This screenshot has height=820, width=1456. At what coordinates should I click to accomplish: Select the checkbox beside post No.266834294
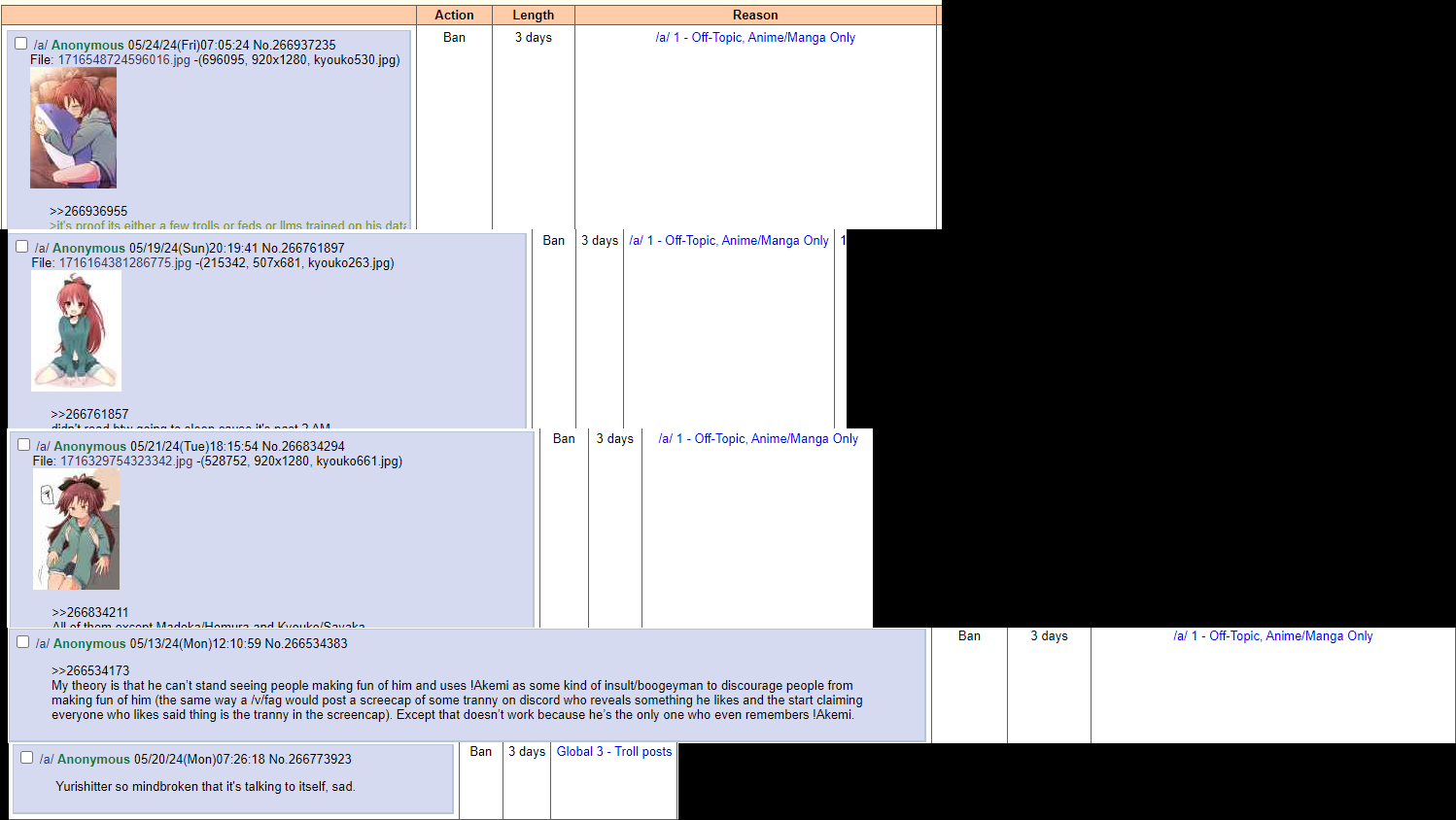[23, 445]
